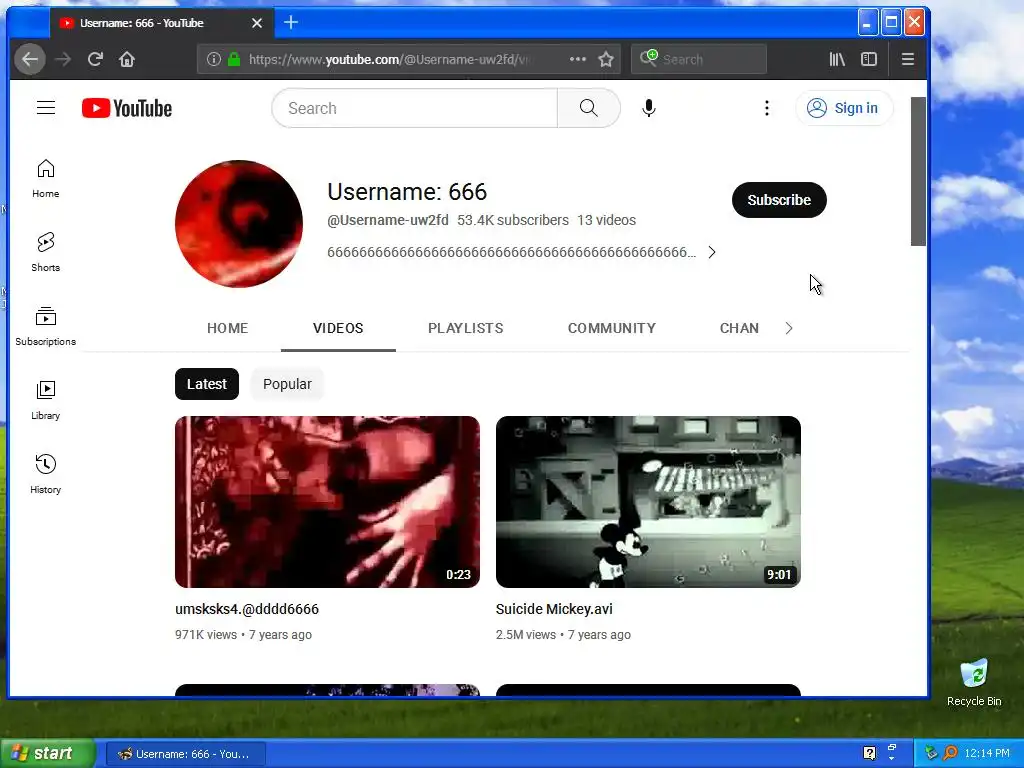Open the Windows start menu

pos(47,754)
